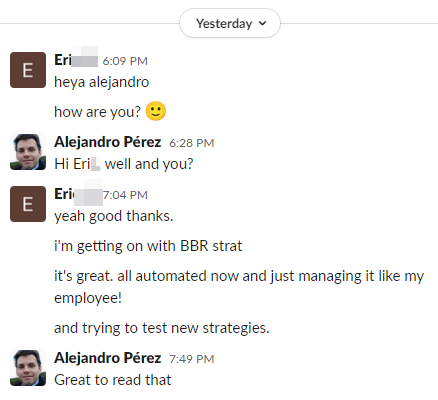Select the 'heya alejandro' message

[x=102, y=82]
